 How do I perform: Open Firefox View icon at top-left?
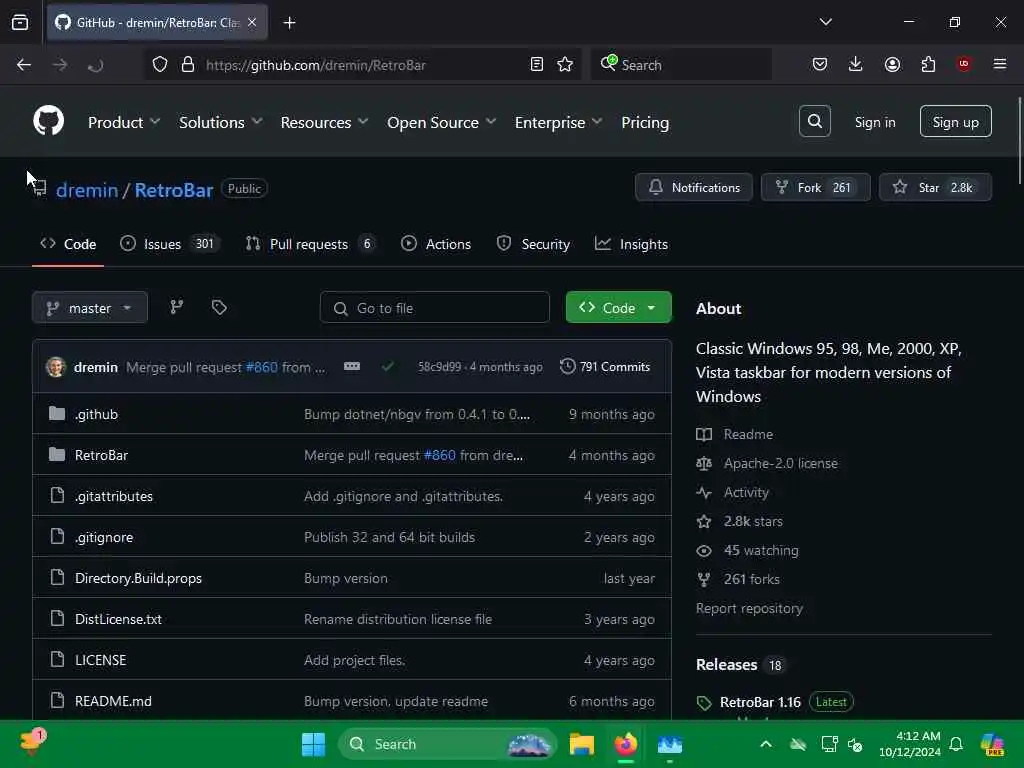[20, 22]
